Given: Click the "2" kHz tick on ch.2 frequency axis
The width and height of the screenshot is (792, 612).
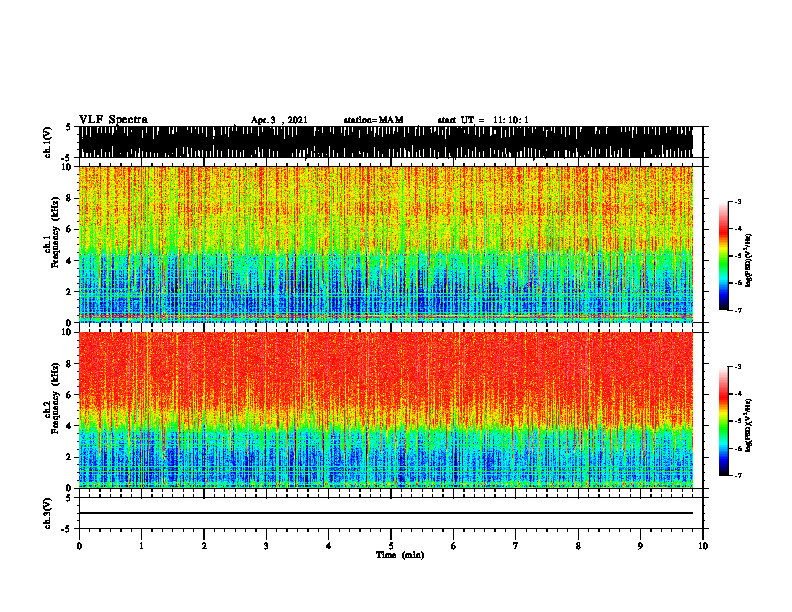Looking at the screenshot, I should 70,457.
